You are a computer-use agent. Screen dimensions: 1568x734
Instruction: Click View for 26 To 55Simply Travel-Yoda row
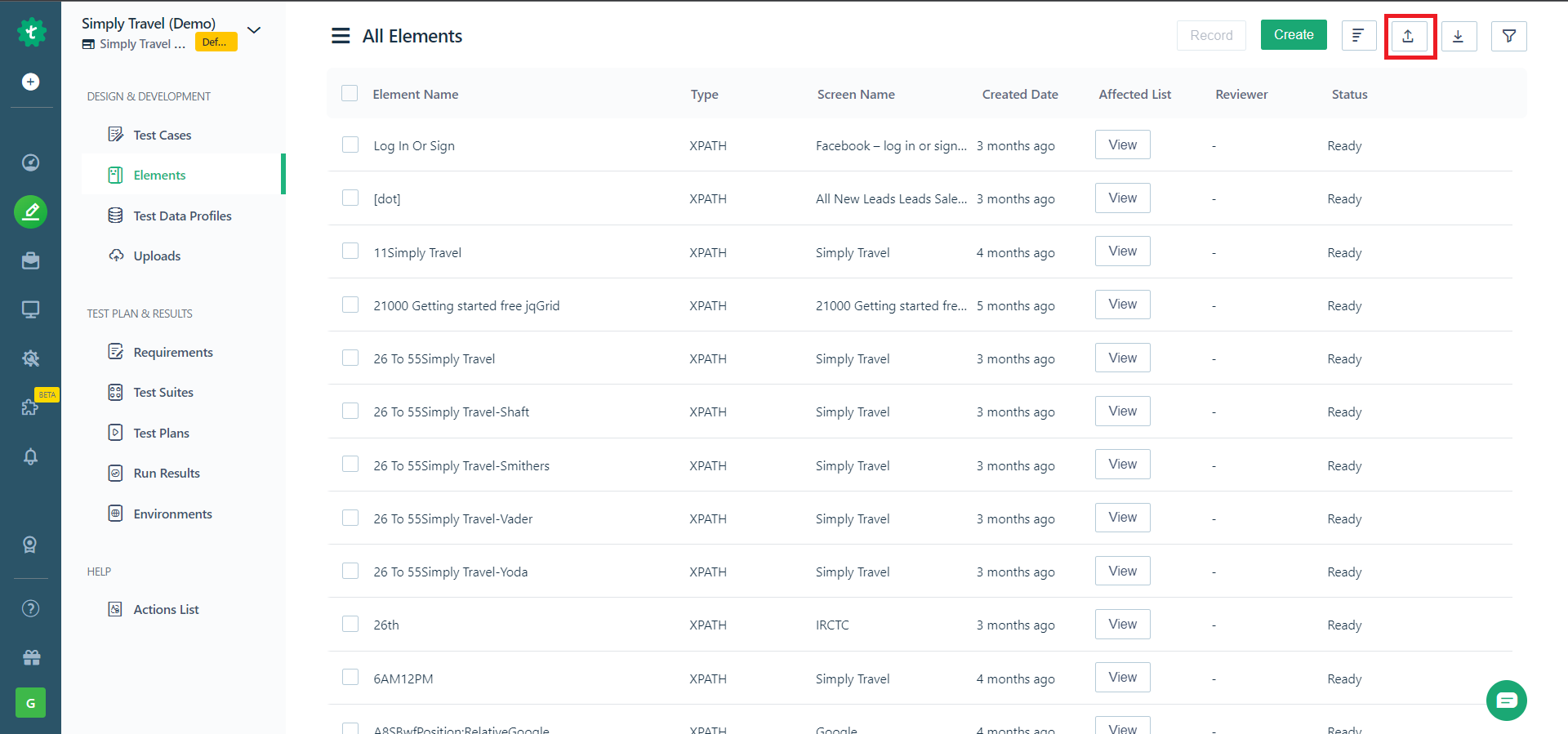(1123, 571)
